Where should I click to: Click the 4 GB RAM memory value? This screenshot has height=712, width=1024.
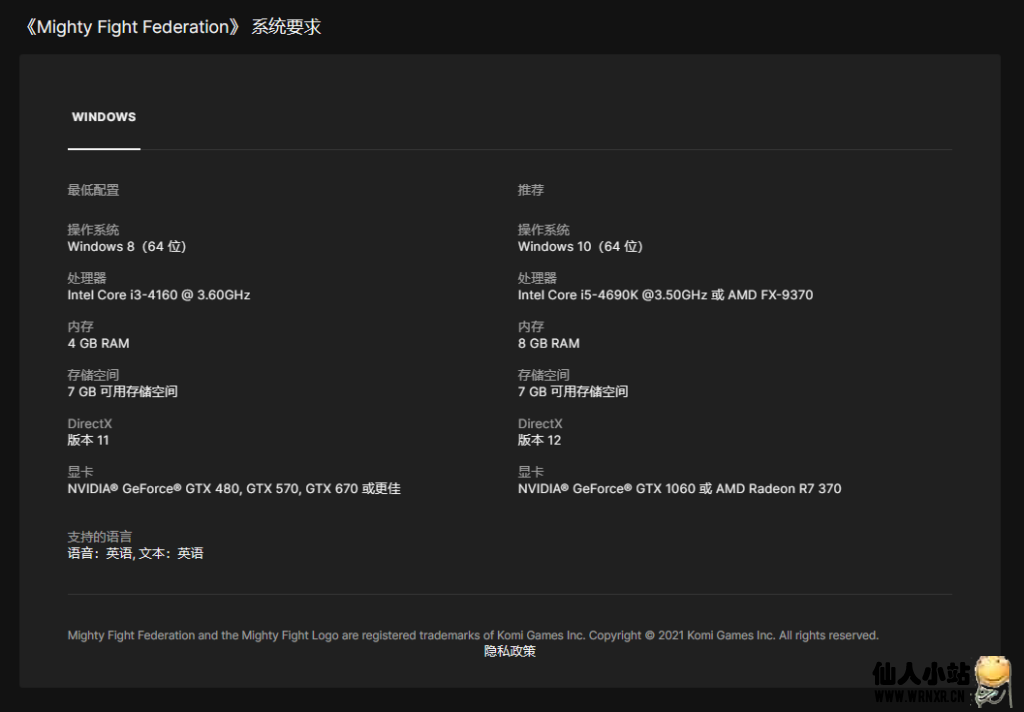click(98, 343)
